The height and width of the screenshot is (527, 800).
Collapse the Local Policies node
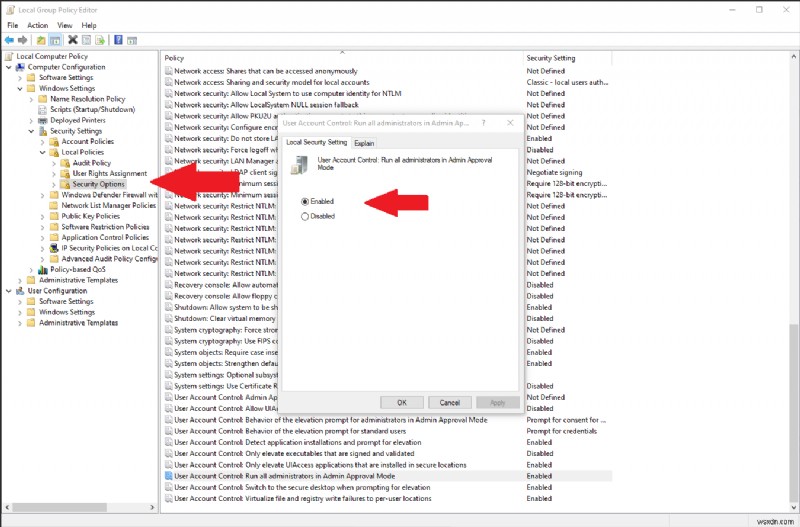[43, 152]
